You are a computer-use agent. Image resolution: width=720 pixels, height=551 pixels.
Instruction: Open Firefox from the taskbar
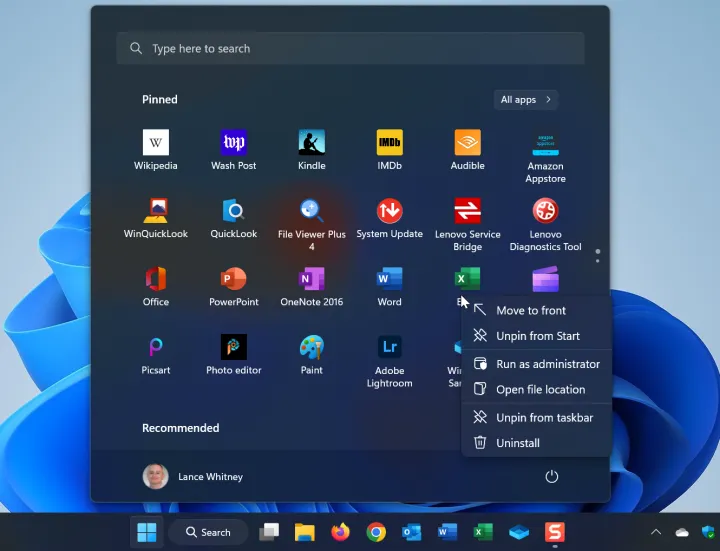point(340,532)
